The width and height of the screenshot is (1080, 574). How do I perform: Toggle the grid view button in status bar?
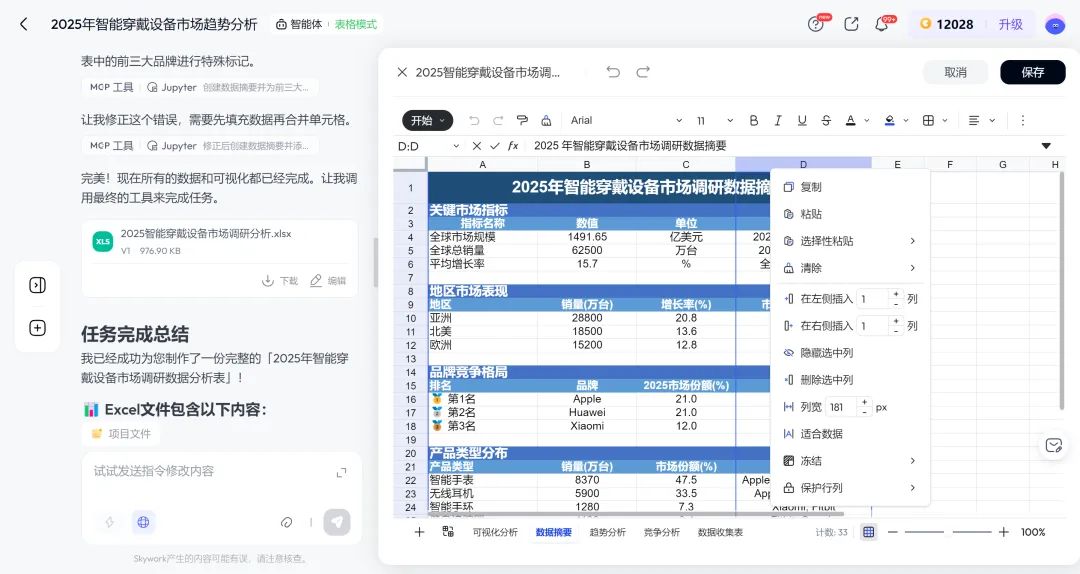coord(868,532)
